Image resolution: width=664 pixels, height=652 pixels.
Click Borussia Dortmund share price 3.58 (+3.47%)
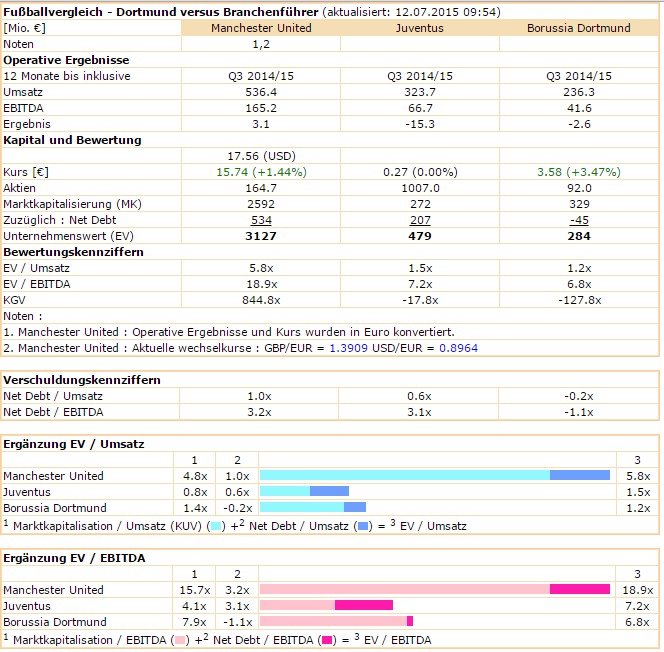pyautogui.click(x=579, y=172)
